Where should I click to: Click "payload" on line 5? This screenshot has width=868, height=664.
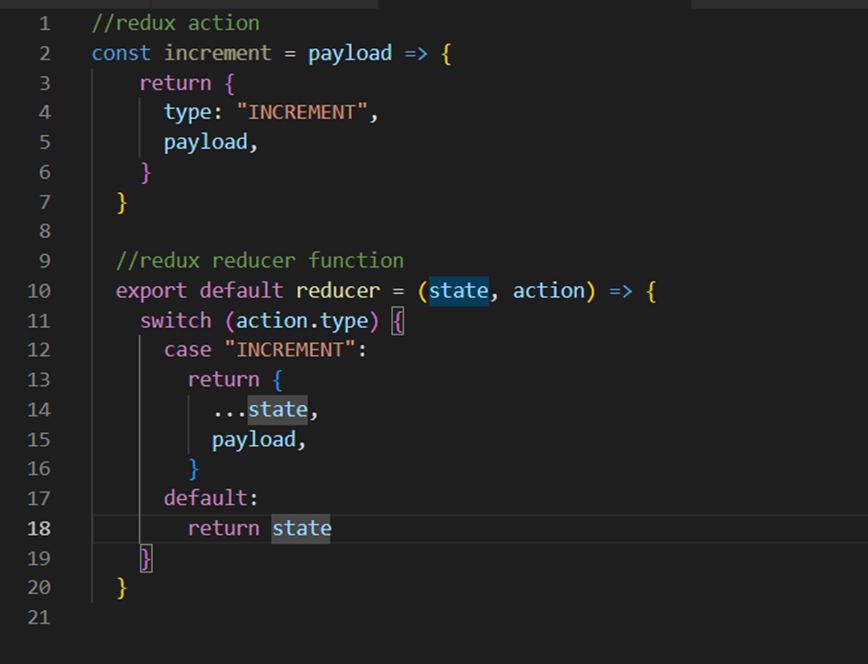(206, 142)
